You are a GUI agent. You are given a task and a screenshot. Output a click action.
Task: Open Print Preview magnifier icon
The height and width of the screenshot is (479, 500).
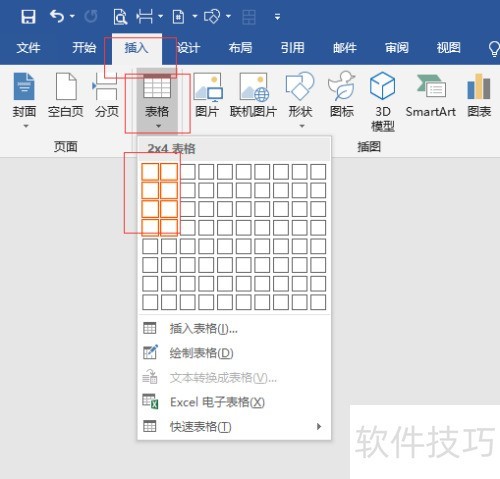pyautogui.click(x=120, y=17)
